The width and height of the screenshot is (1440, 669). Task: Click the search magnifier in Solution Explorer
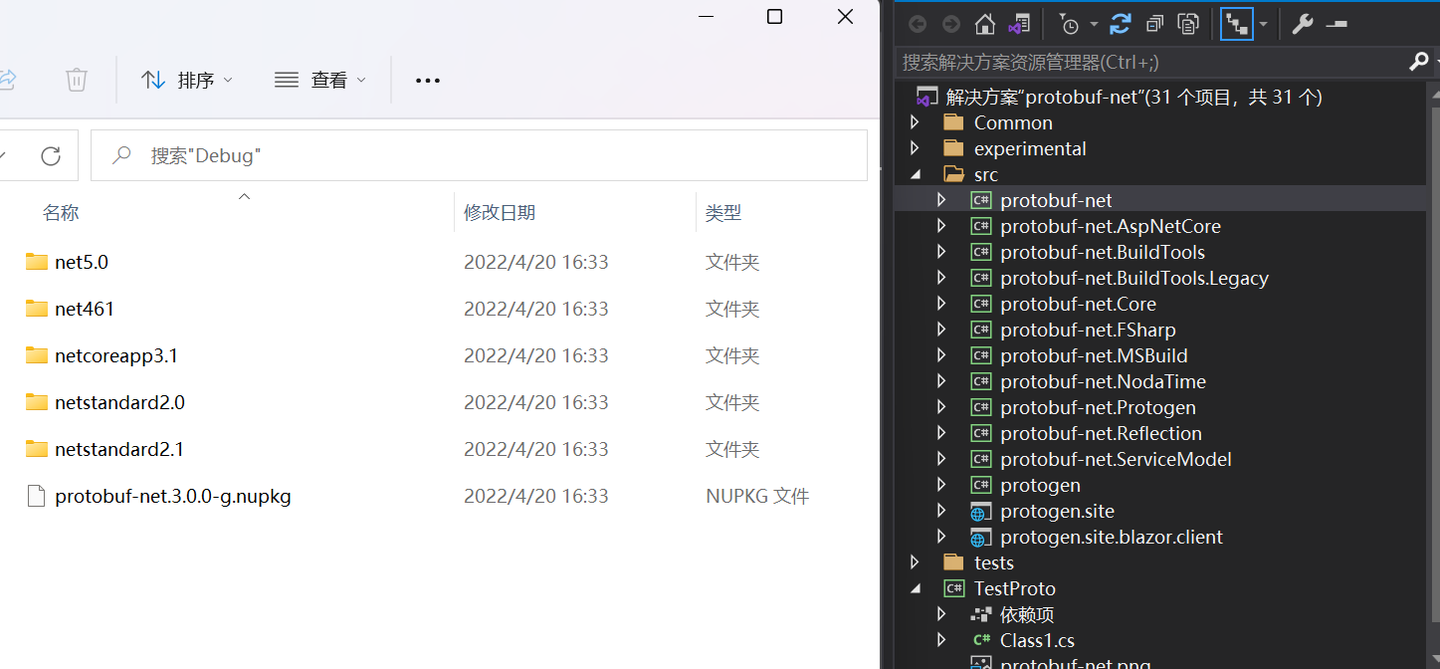point(1419,61)
